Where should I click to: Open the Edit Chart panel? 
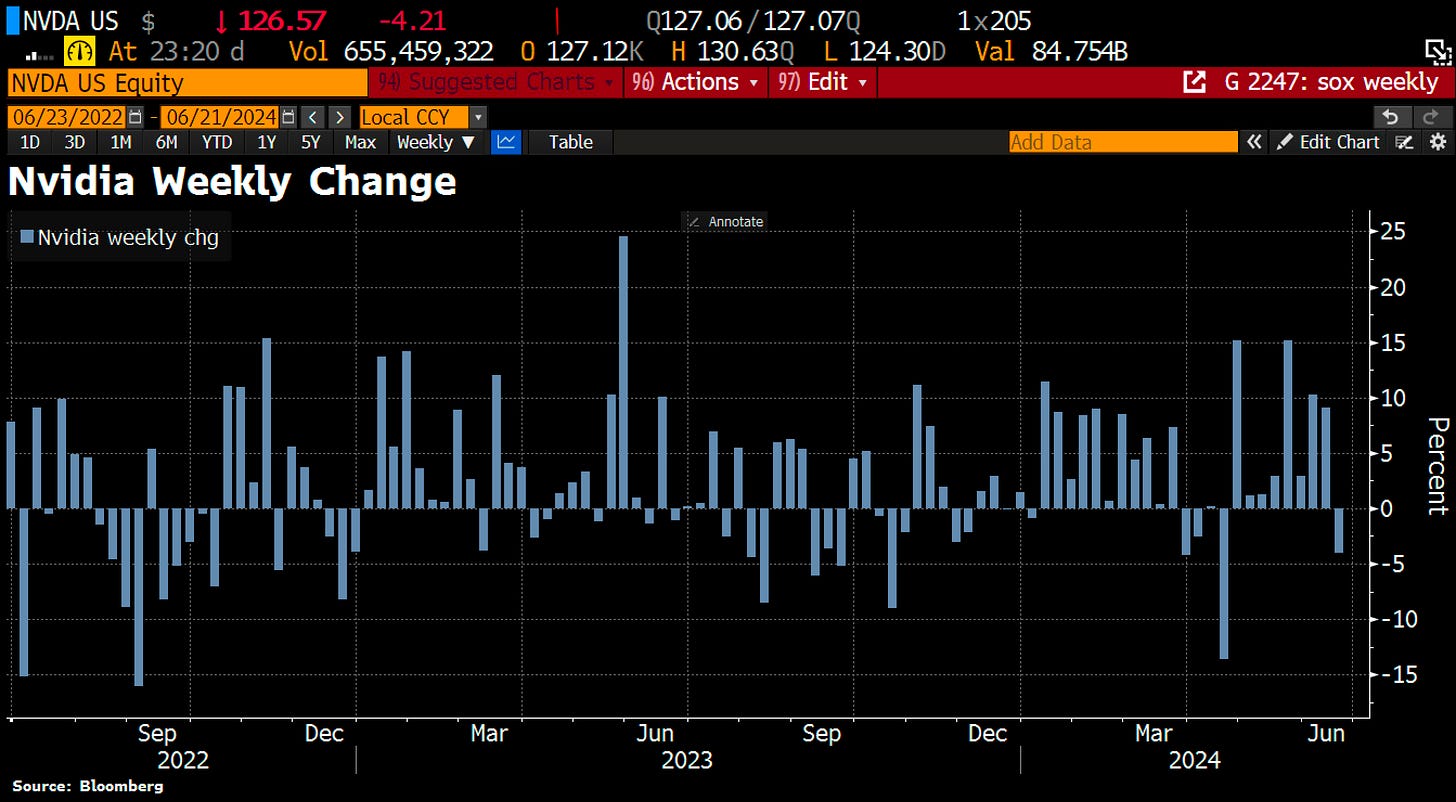[x=1328, y=142]
